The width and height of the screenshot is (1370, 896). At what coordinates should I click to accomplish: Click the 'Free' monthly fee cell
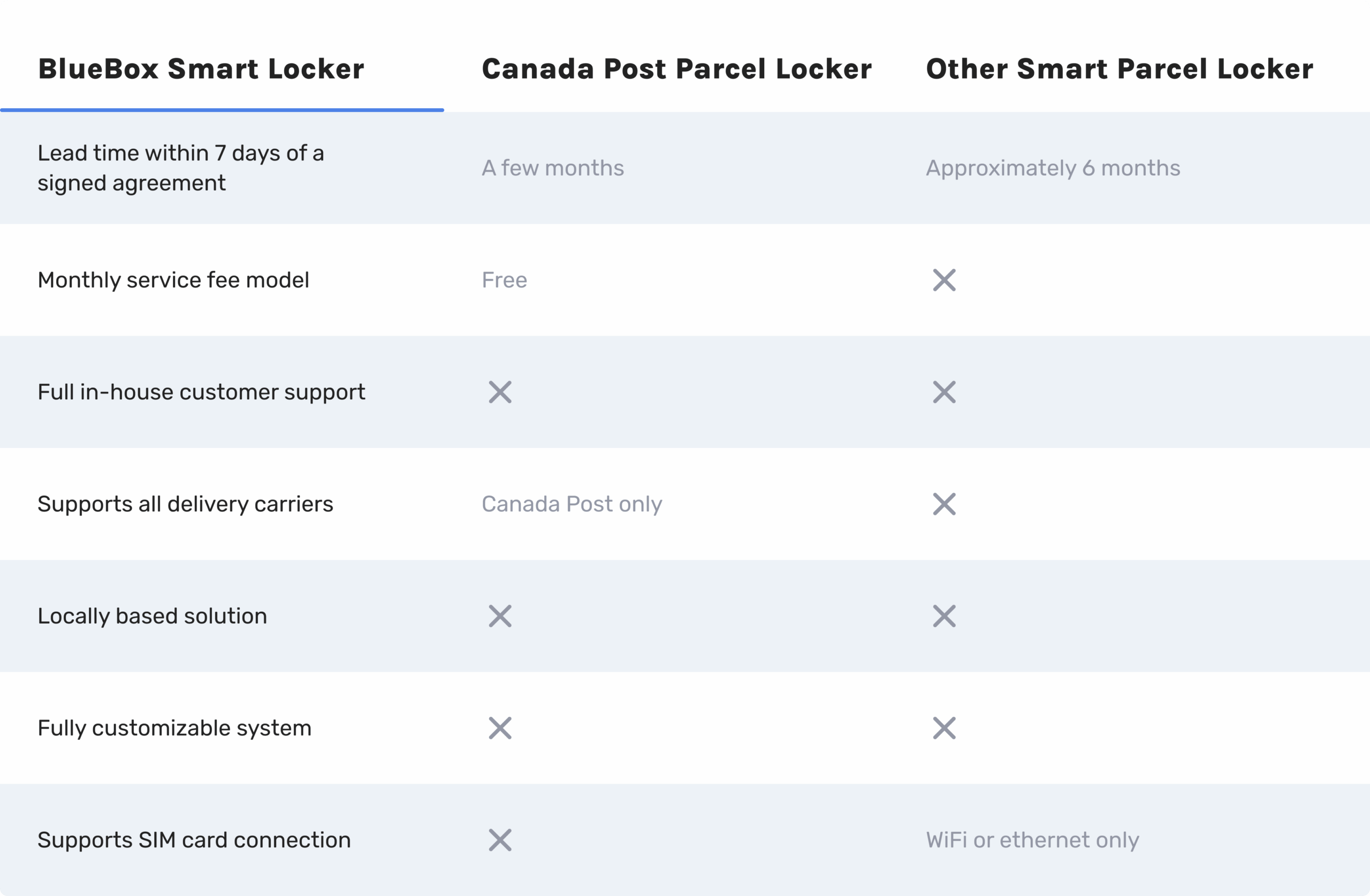point(504,280)
